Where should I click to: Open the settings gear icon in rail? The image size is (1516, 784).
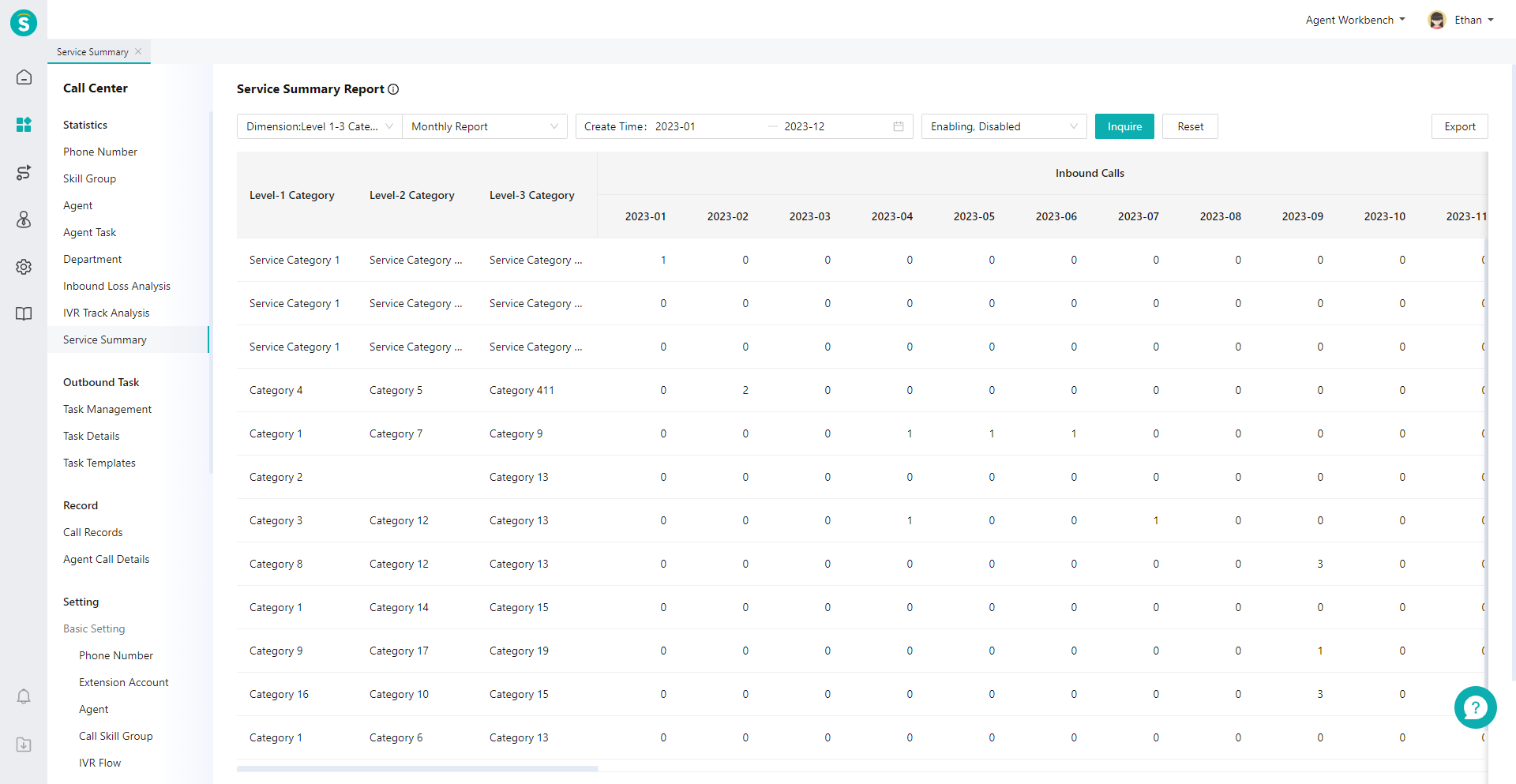[24, 267]
